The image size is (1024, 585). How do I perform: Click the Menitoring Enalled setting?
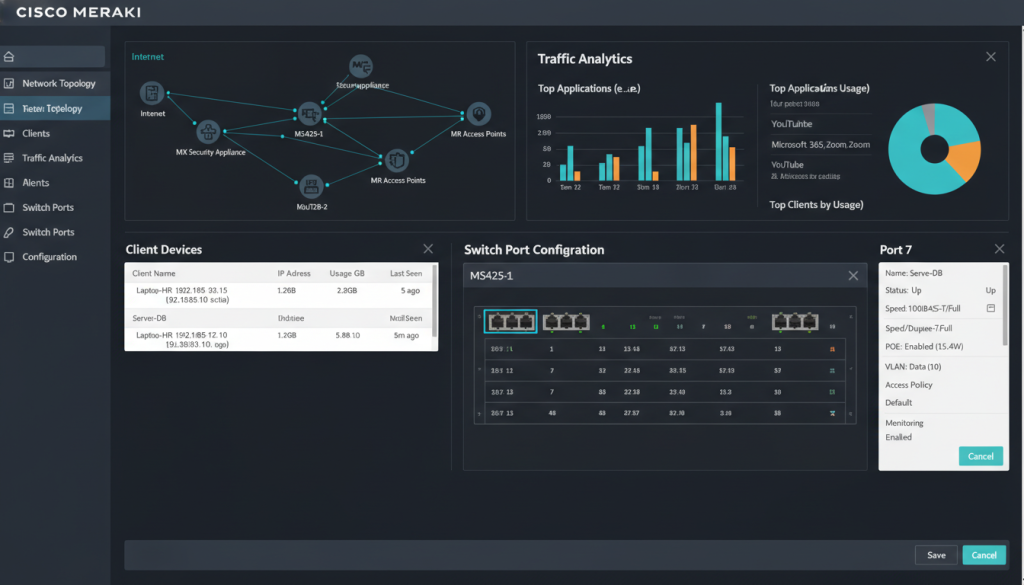coord(904,430)
